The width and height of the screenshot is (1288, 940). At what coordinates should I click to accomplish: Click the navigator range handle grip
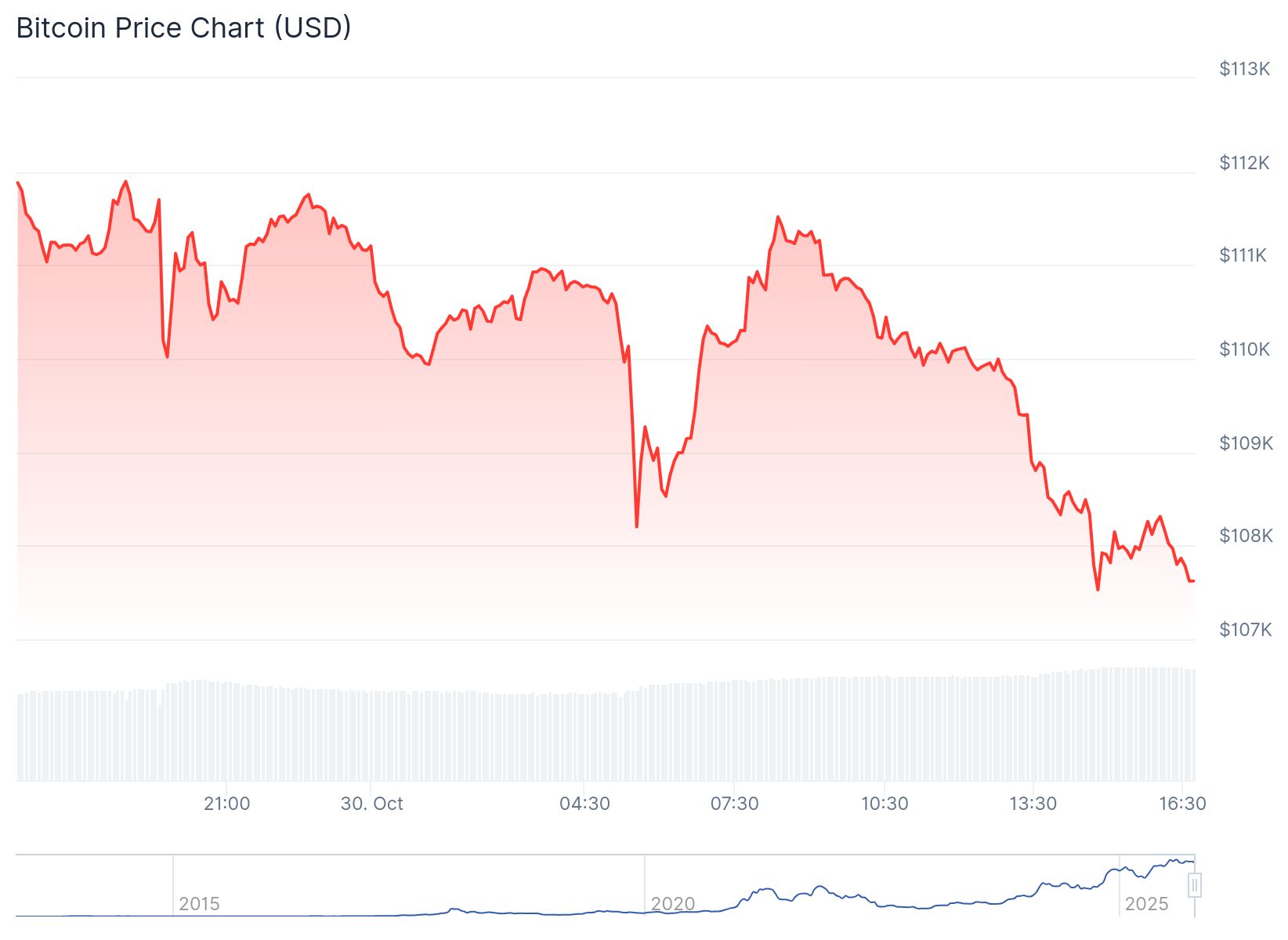1195,886
